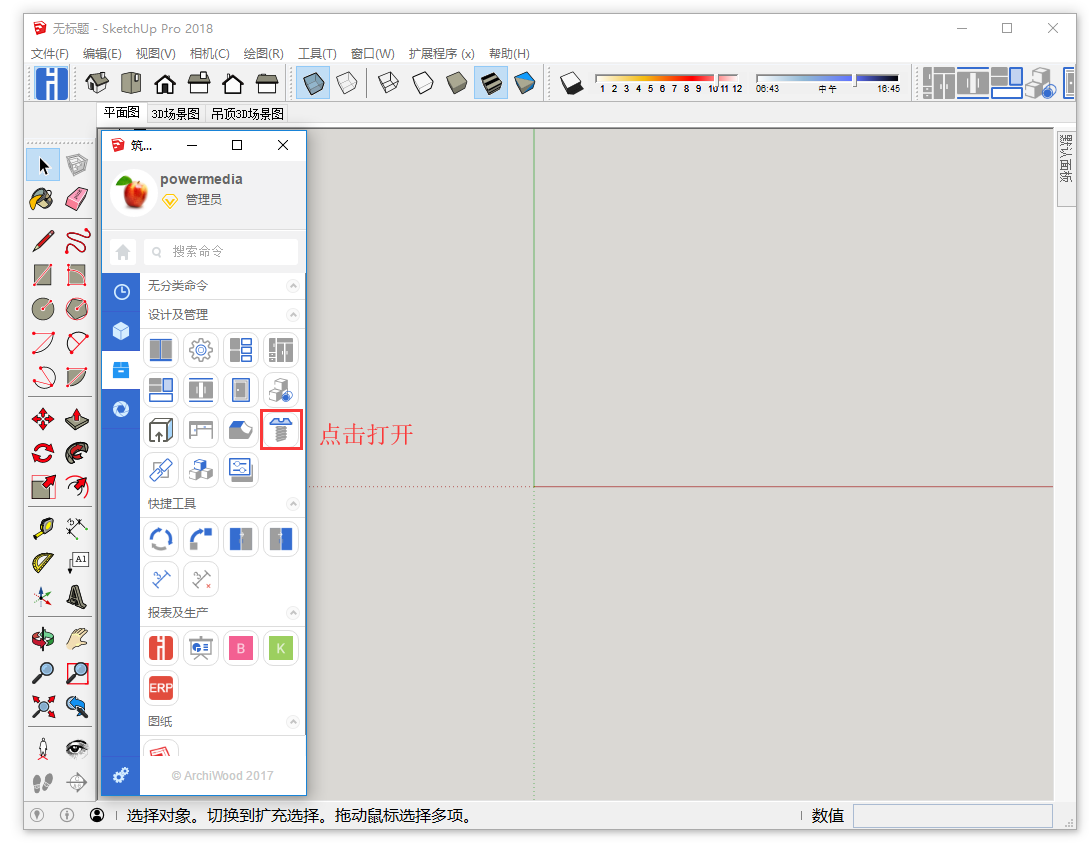The width and height of the screenshot is (1089, 846).
Task: Switch to the 3D场景图 tab
Action: point(175,114)
